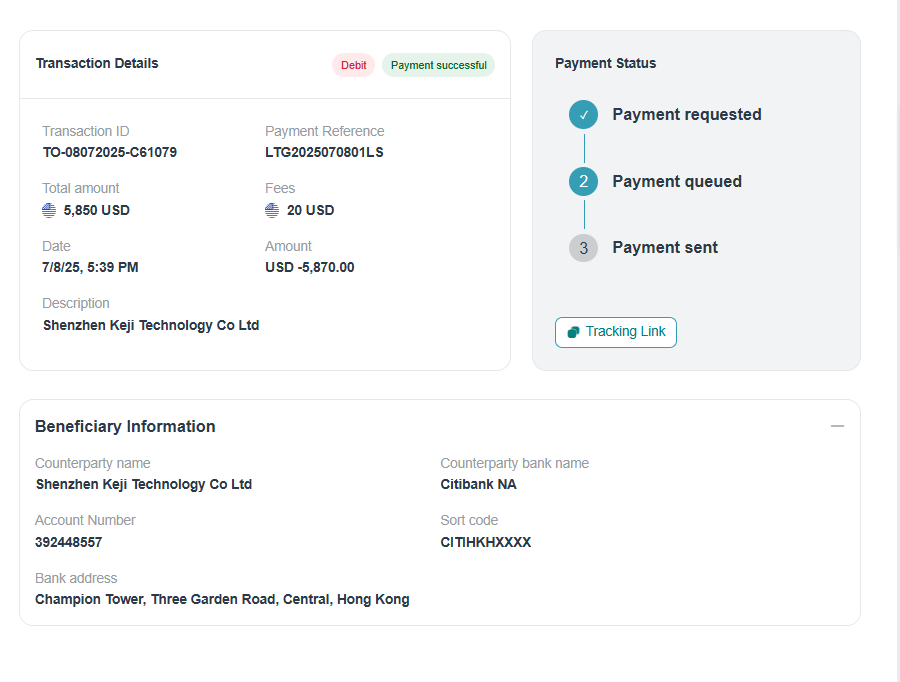
Task: Select the step 3 Payment sent circle
Action: [x=583, y=248]
